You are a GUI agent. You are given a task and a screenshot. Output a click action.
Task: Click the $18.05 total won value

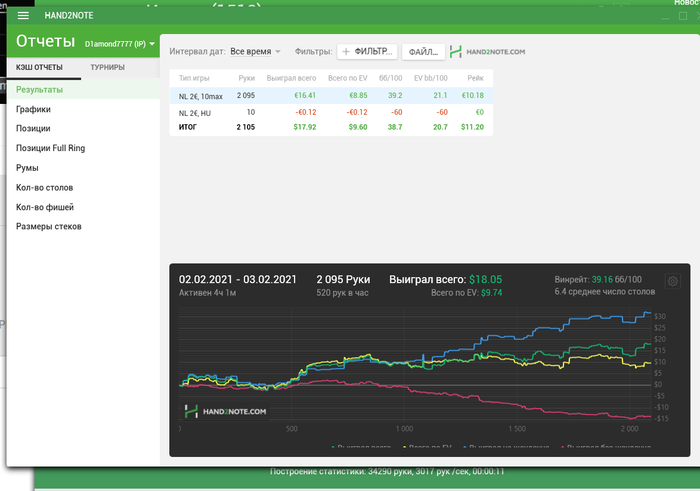(x=485, y=279)
